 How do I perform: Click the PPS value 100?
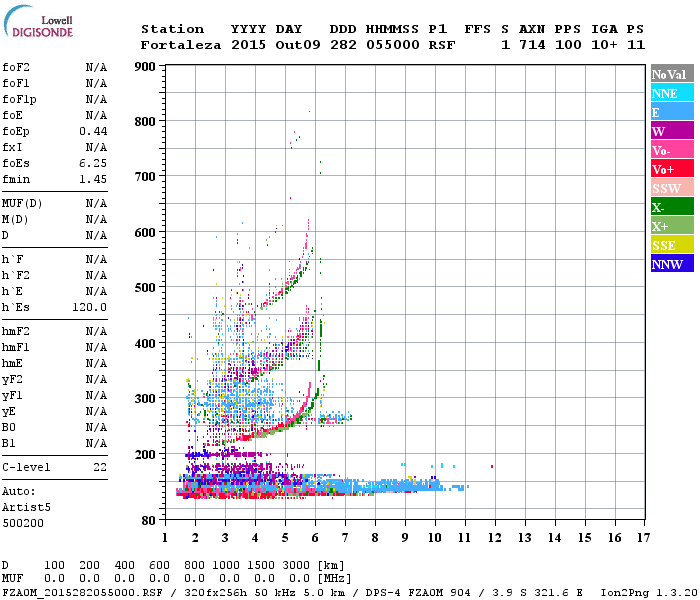point(568,45)
